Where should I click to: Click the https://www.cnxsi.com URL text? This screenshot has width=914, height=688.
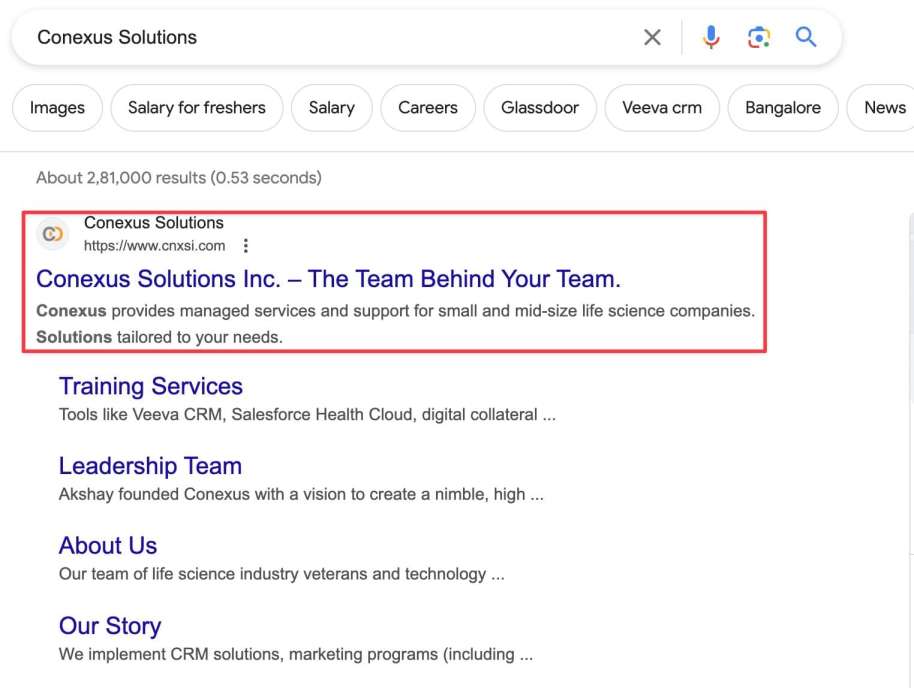tap(154, 246)
